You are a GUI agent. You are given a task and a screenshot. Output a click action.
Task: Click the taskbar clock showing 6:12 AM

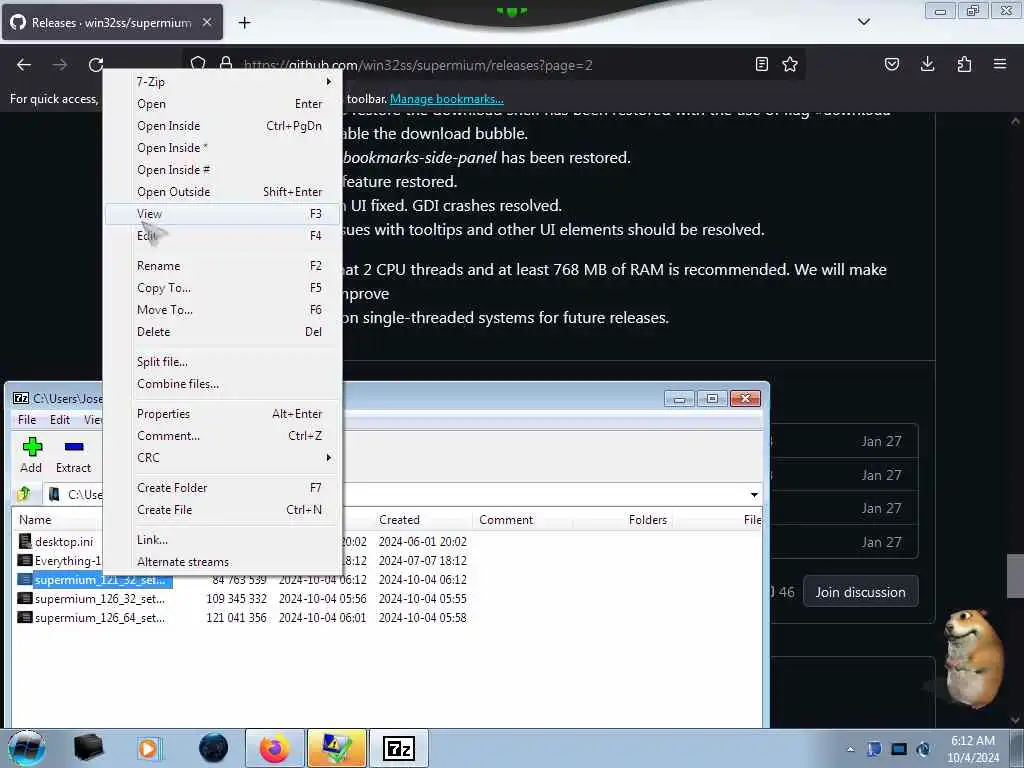pyautogui.click(x=972, y=749)
